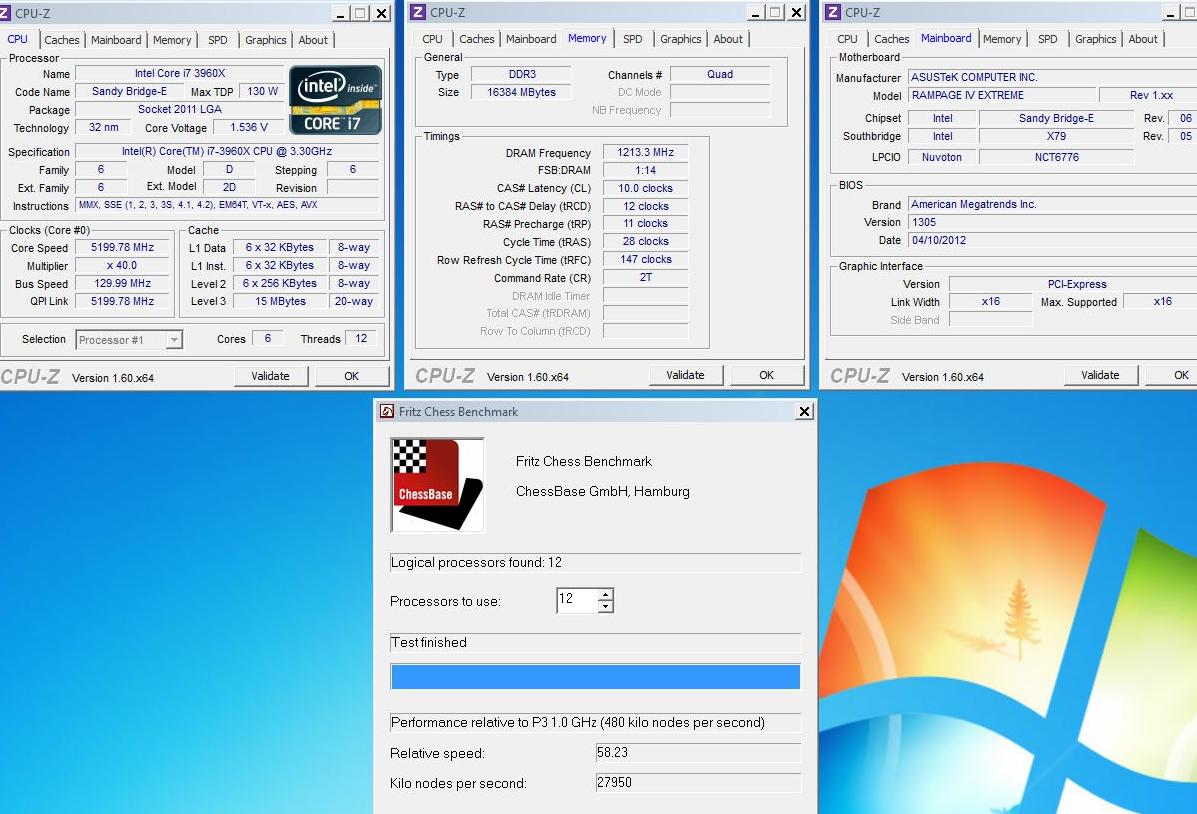Click the ChessBase logo image
Screen dimensions: 1197x814
437,485
